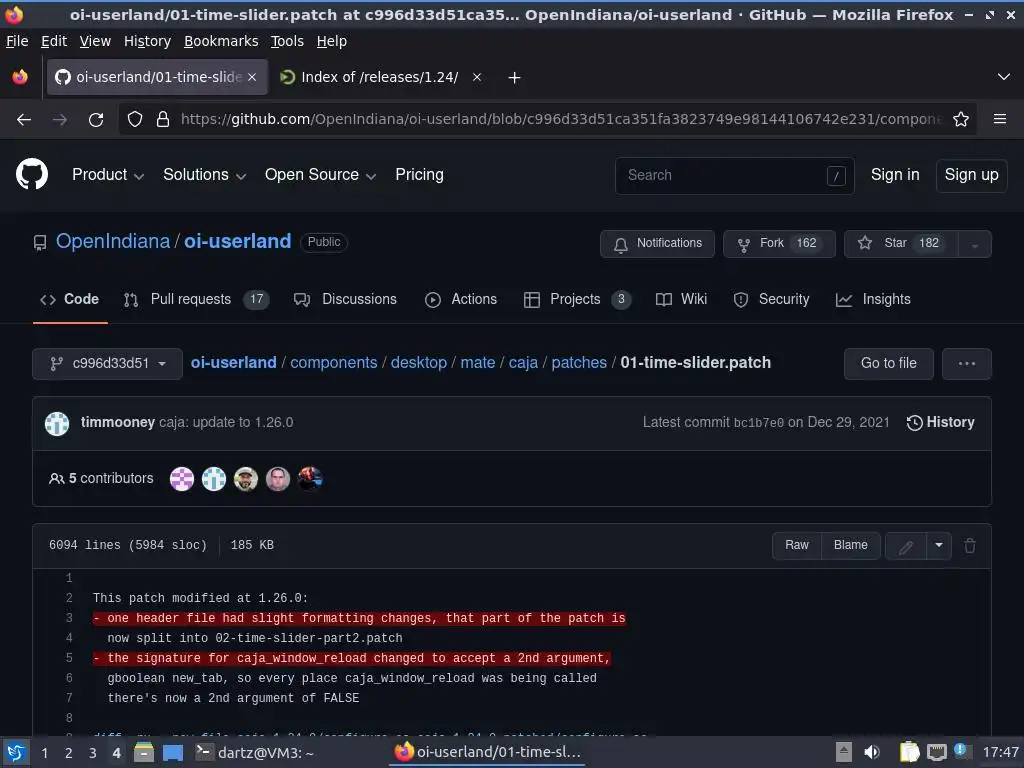1024x768 pixels.
Task: Open the Pull requests tab
Action: 196,300
